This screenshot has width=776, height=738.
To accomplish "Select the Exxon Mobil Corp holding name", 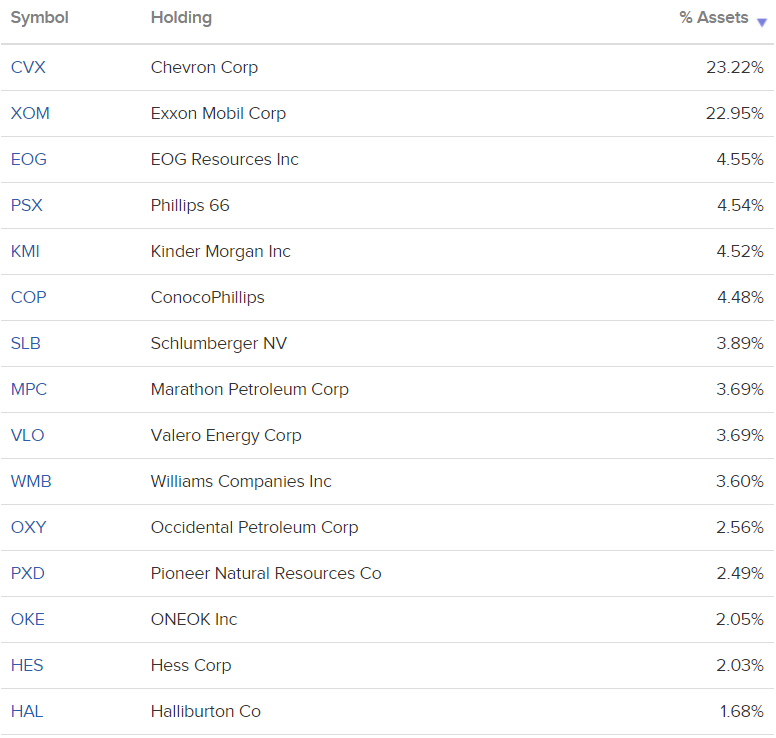I will pyautogui.click(x=218, y=113).
